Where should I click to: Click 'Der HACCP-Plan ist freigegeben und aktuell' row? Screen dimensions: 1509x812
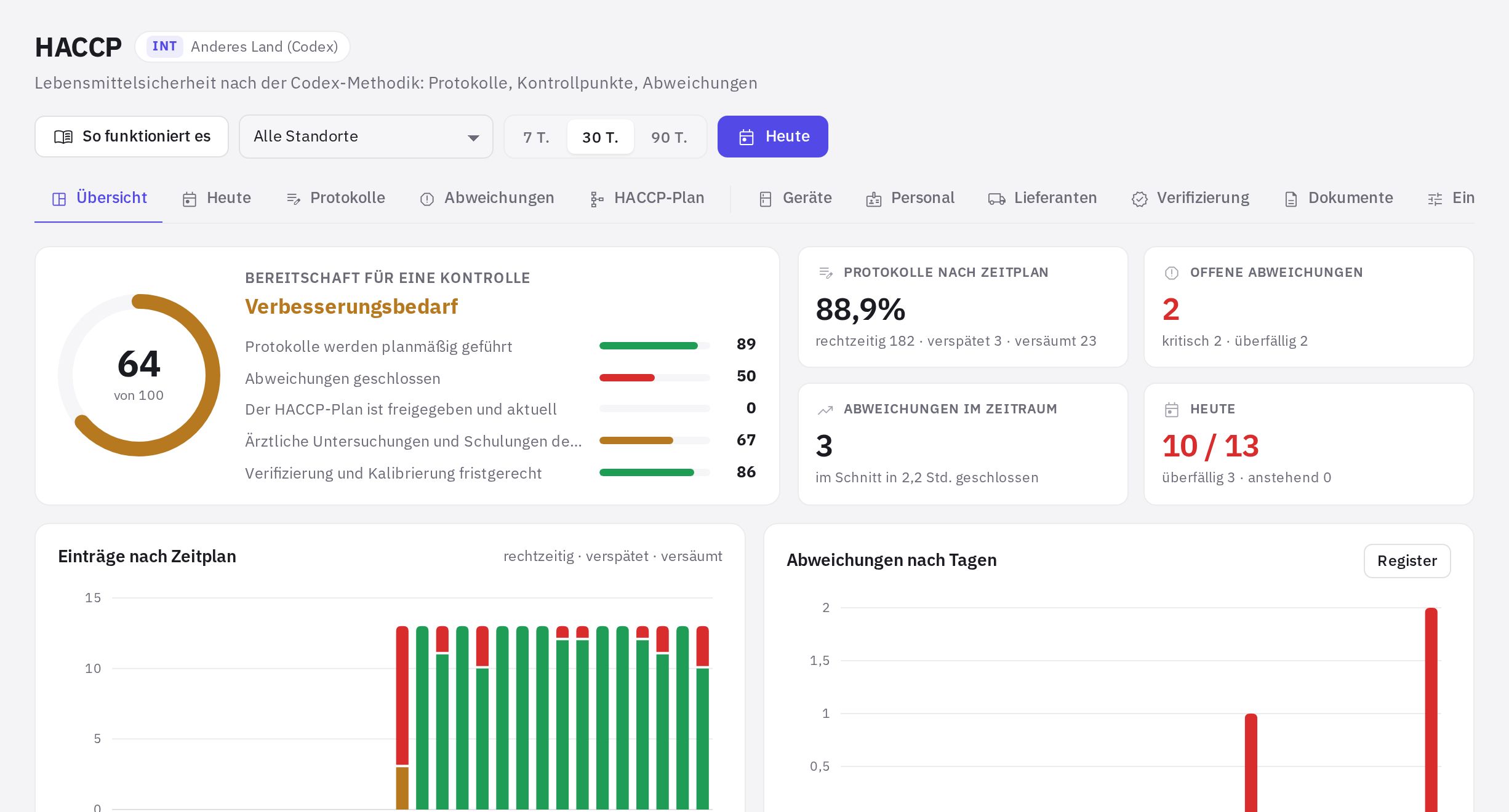click(500, 409)
